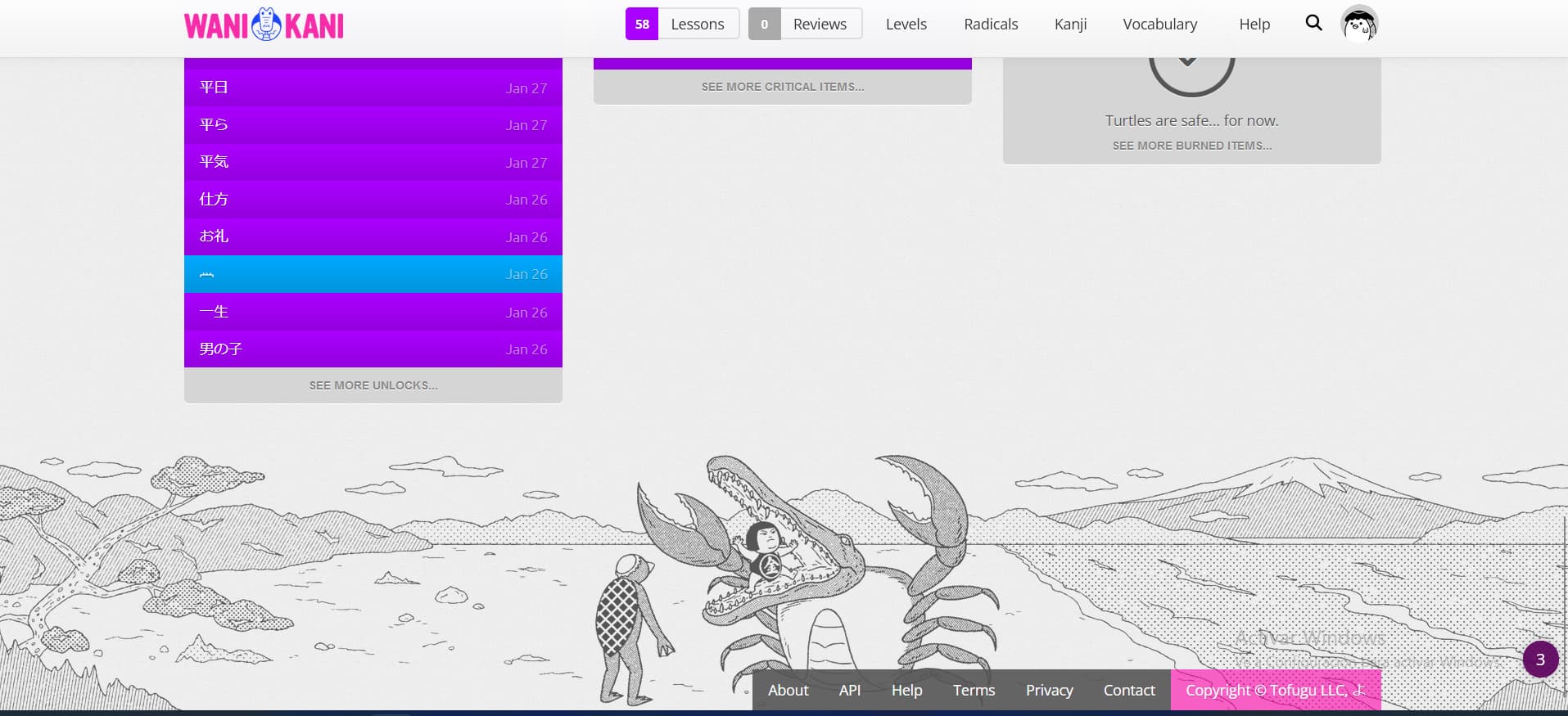Screen dimensions: 1568x716
Task: Open the Terms footer link
Action: click(974, 690)
